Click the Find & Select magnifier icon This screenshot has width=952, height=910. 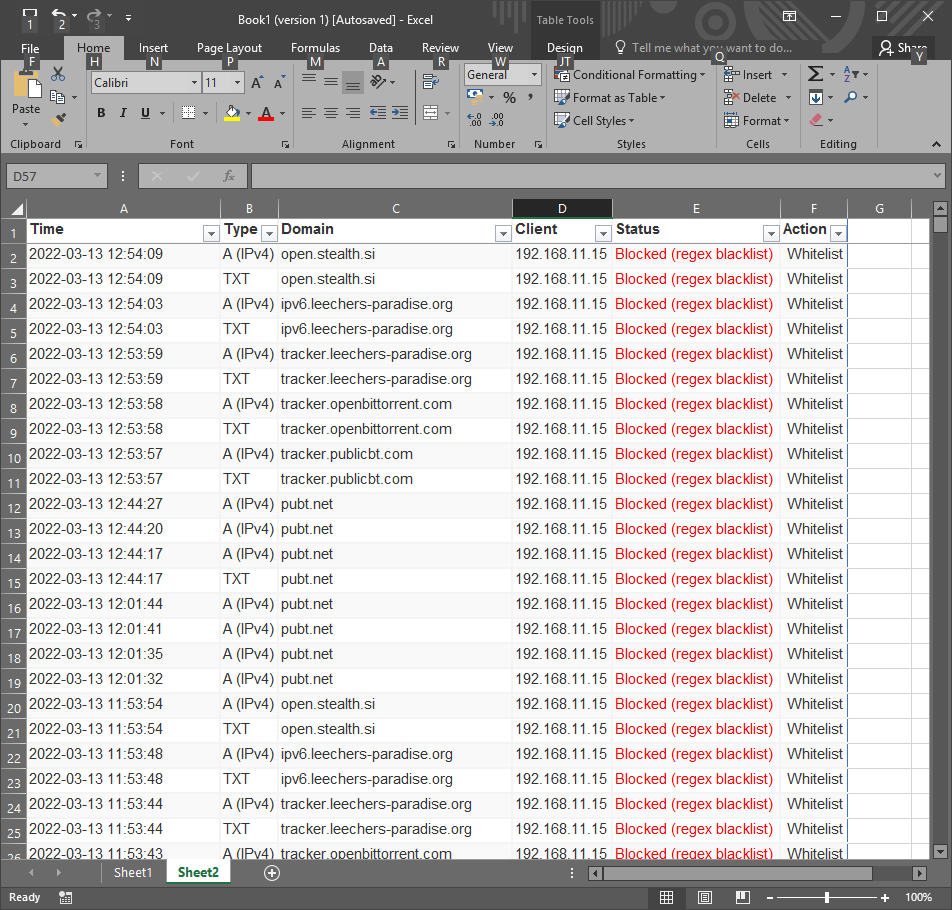point(851,97)
